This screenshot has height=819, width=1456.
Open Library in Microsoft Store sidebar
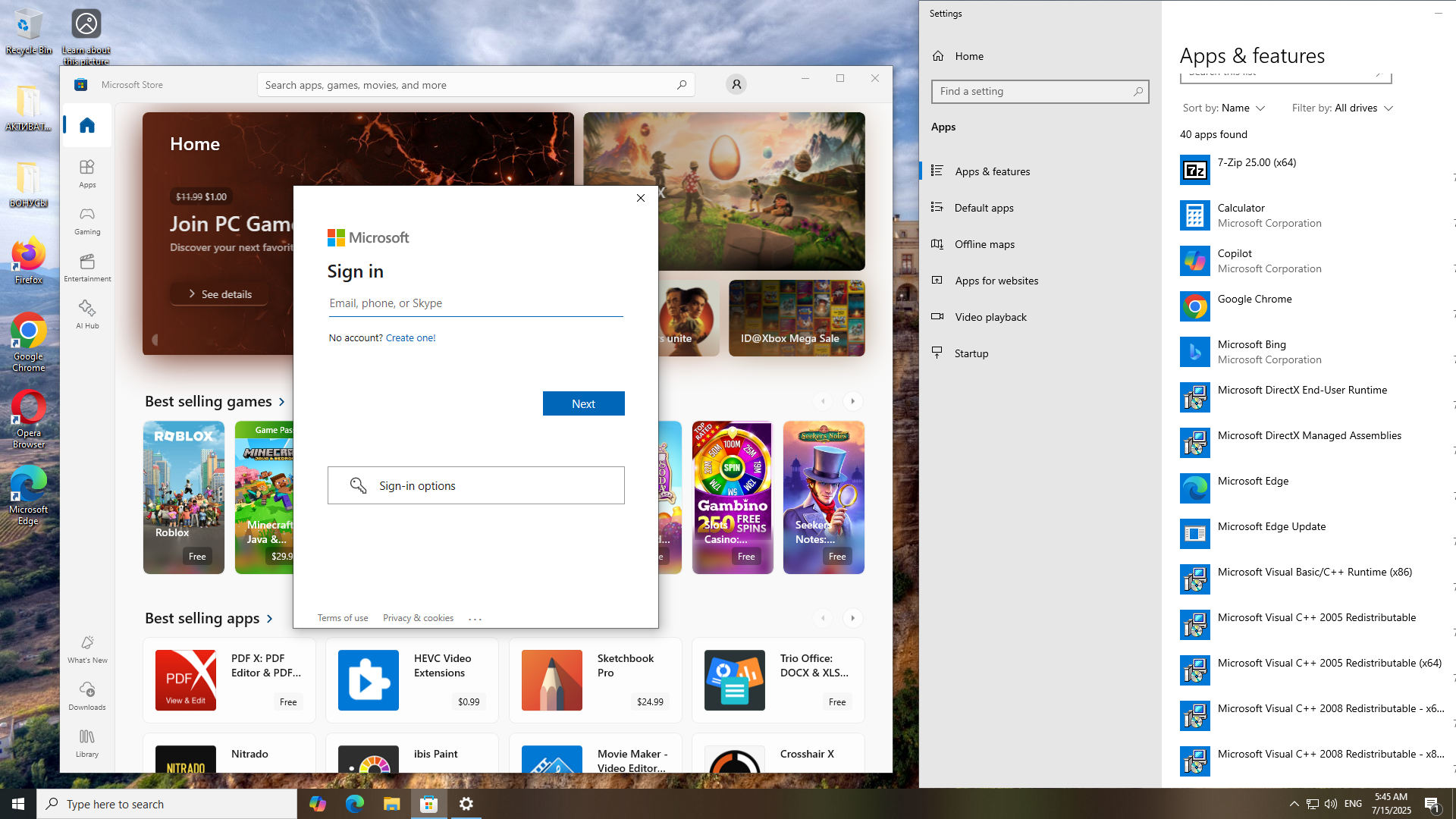coord(87,743)
